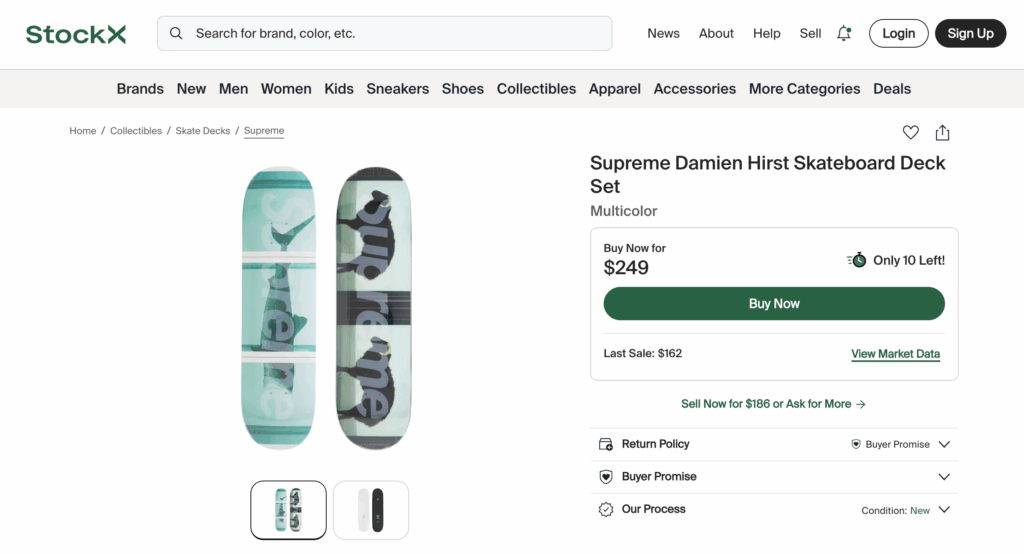Open the Sneakers category menu
Image resolution: width=1024 pixels, height=554 pixels.
(397, 89)
